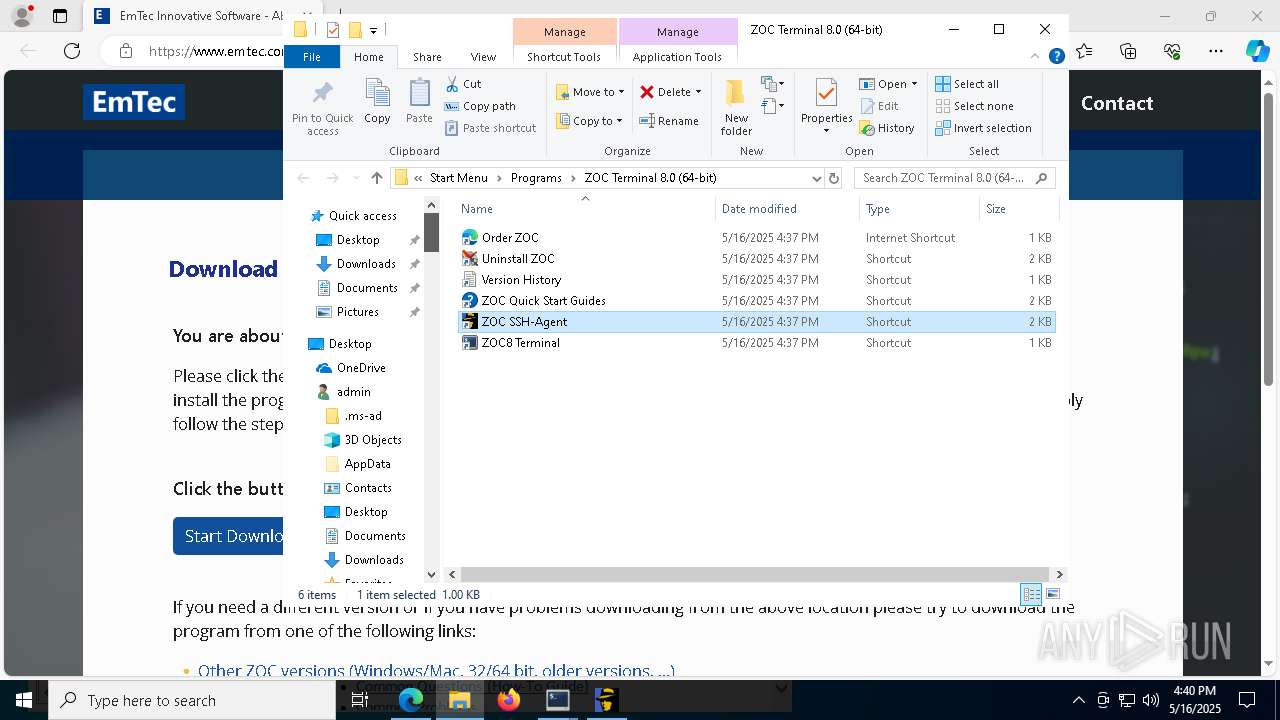
Task: Open the Shortcut Tools tab
Action: (564, 57)
